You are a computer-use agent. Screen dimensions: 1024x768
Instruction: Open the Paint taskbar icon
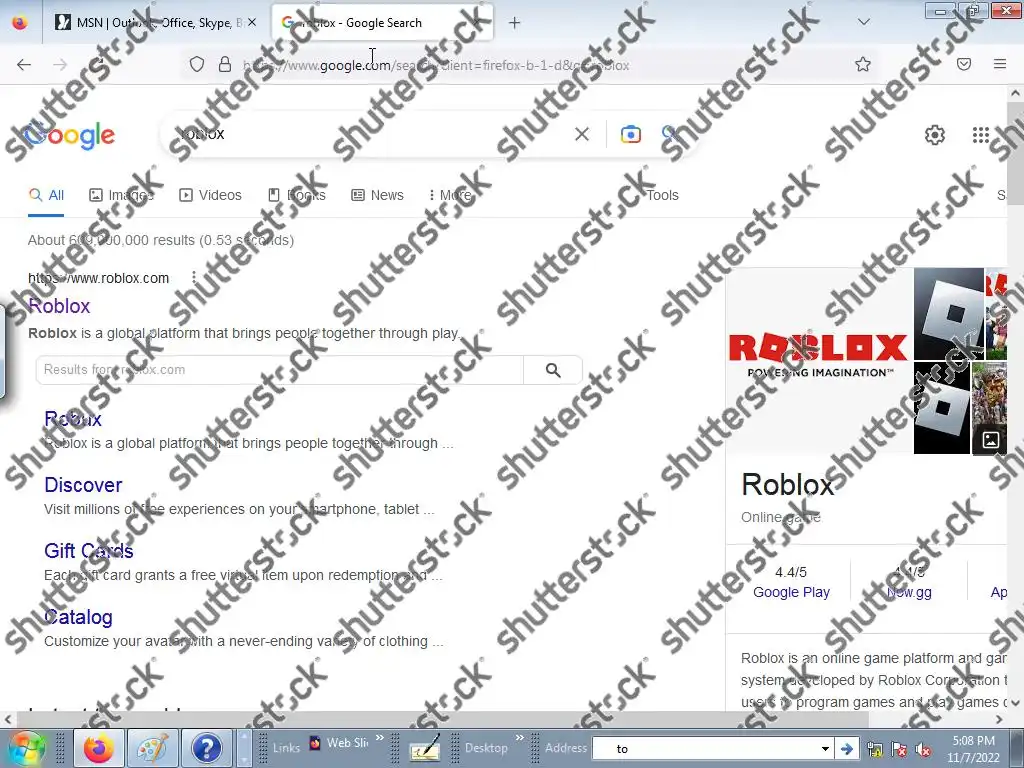click(153, 748)
